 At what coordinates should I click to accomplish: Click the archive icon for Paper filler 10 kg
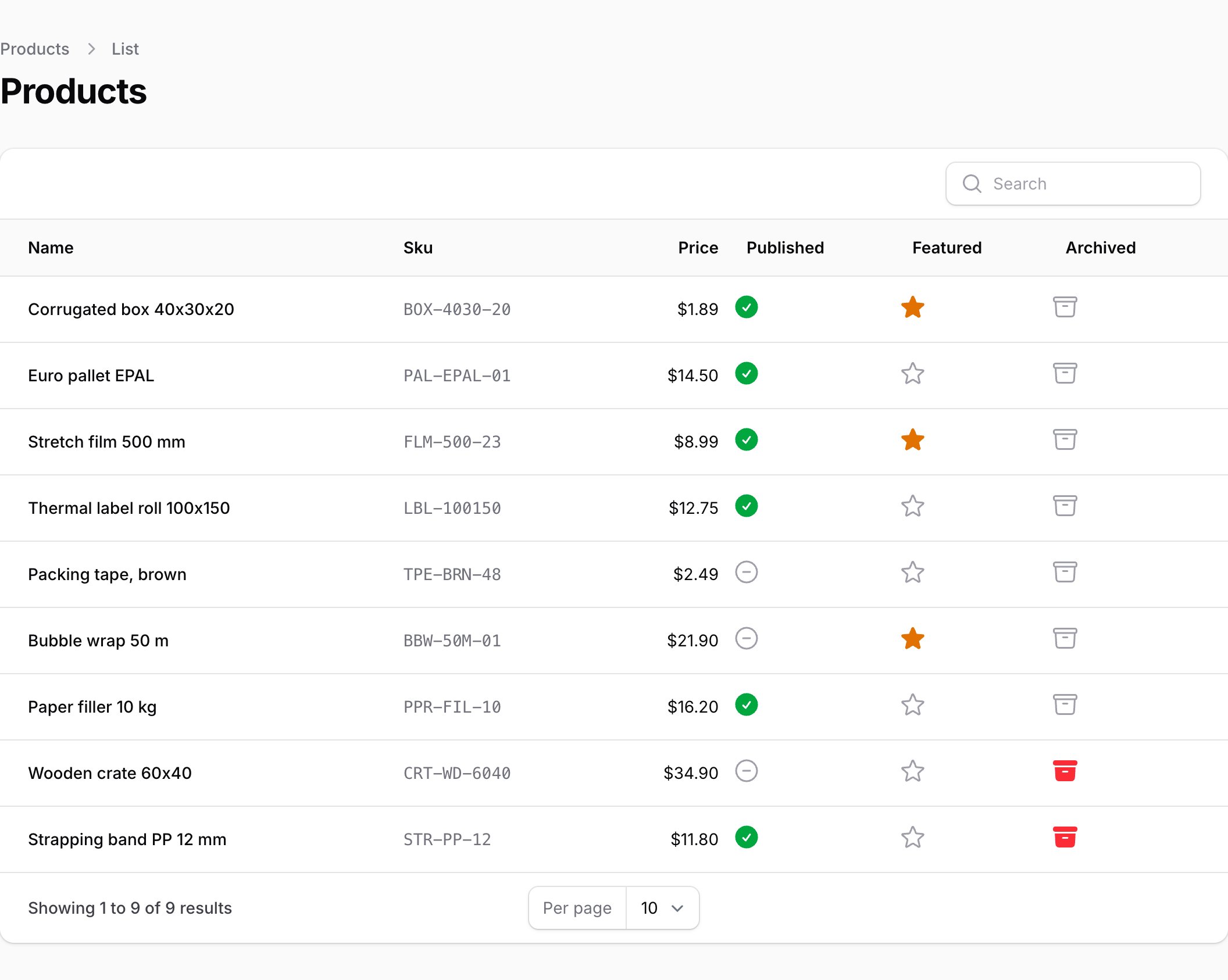tap(1065, 704)
